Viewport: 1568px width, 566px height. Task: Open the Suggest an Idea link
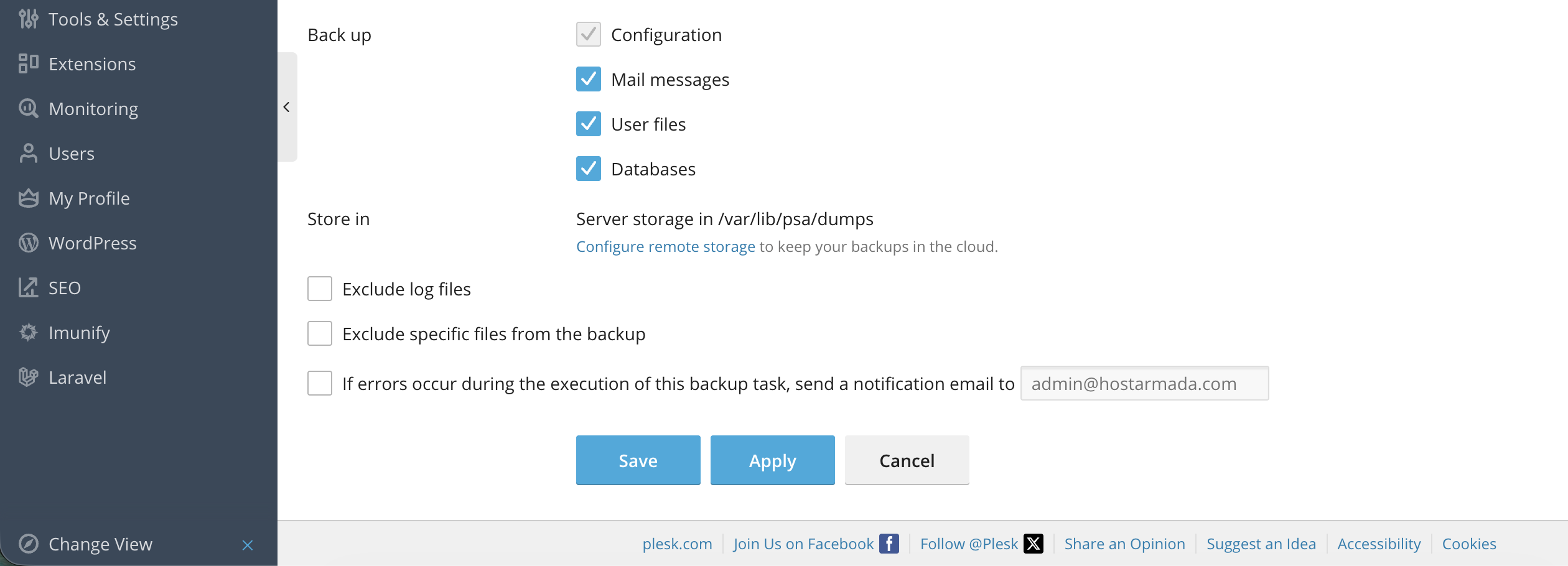click(1261, 544)
